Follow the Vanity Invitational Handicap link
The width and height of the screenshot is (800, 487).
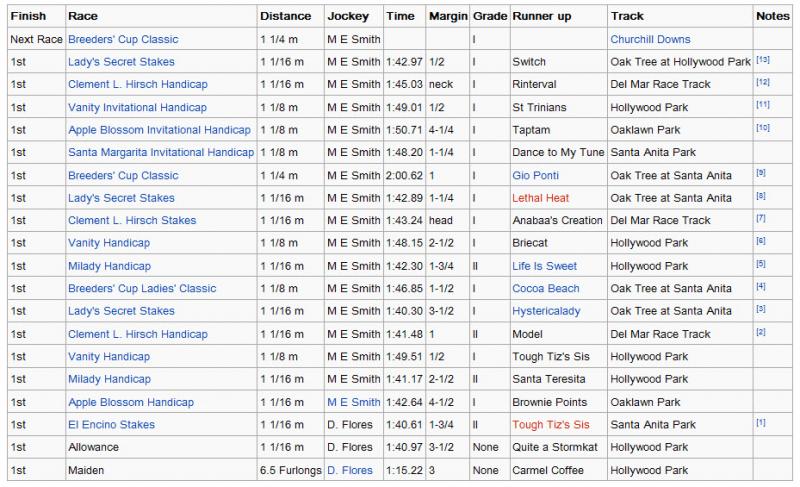pos(137,107)
